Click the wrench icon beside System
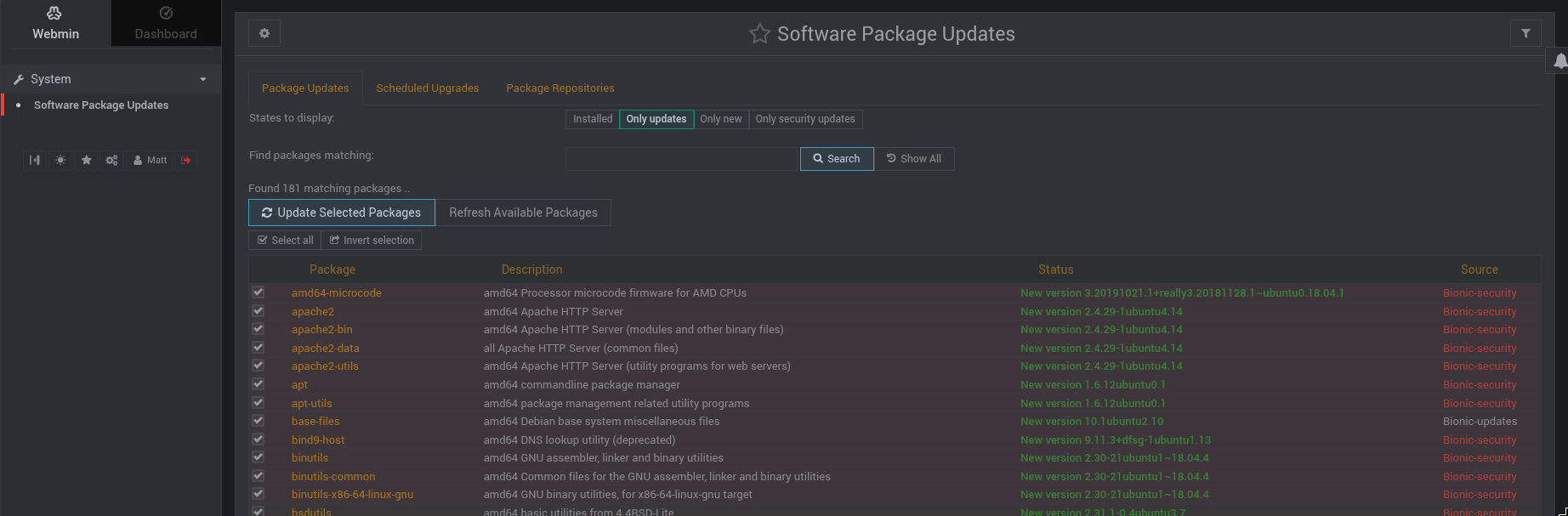Screen dimensions: 1568x516 tap(19, 79)
